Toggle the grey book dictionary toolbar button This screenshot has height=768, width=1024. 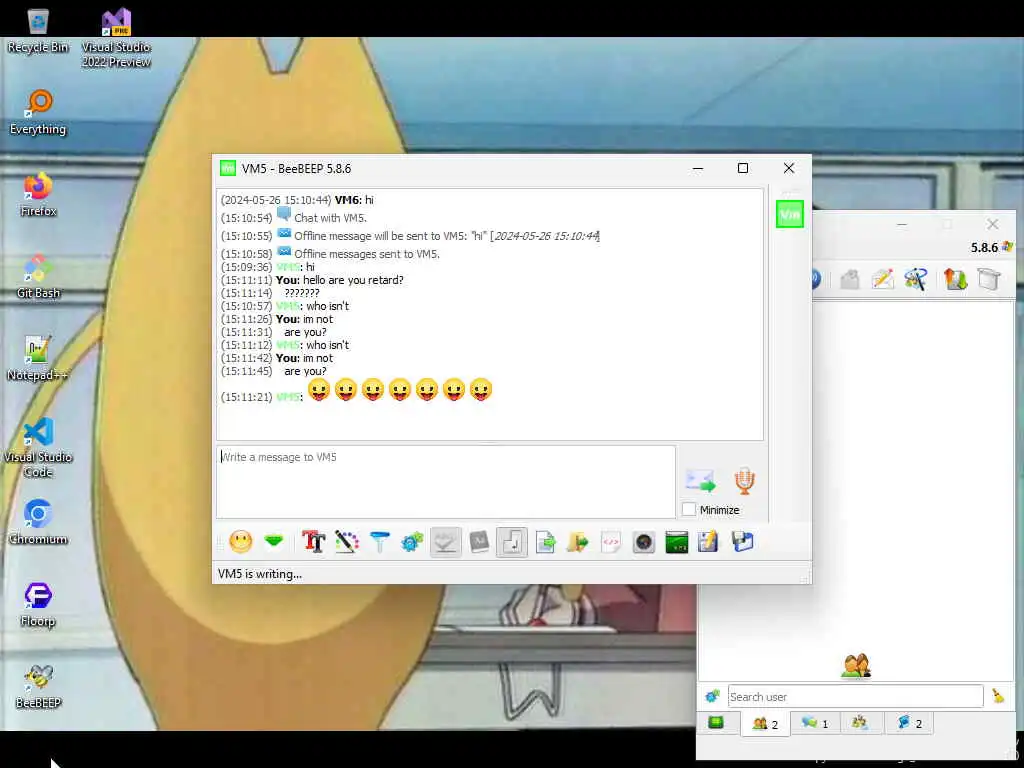coord(479,541)
